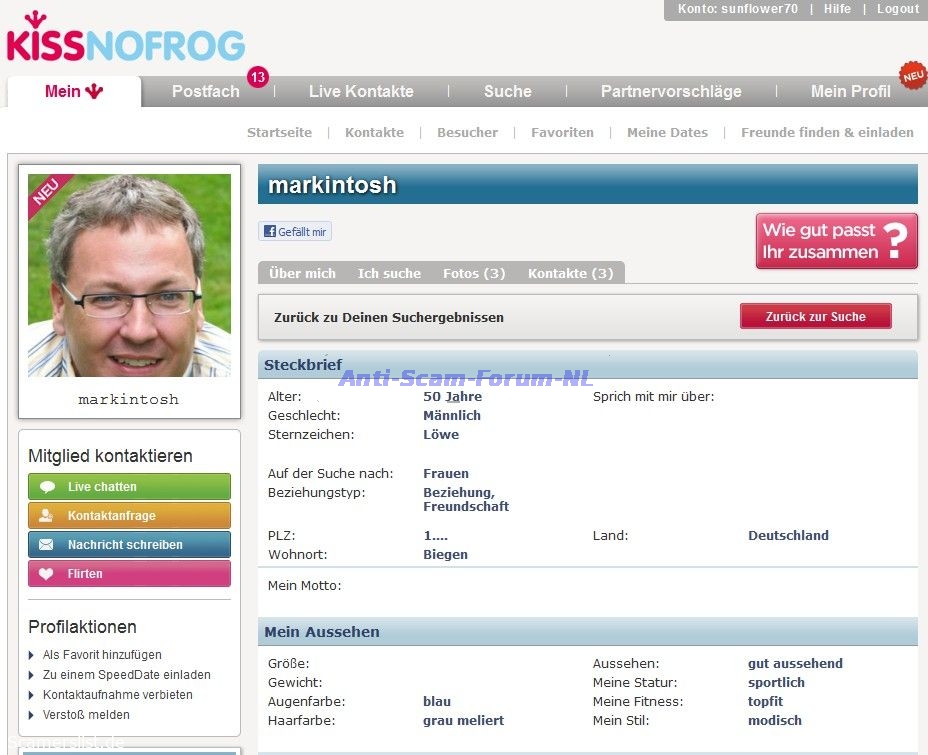Click the markintosh profile photo

click(x=129, y=275)
